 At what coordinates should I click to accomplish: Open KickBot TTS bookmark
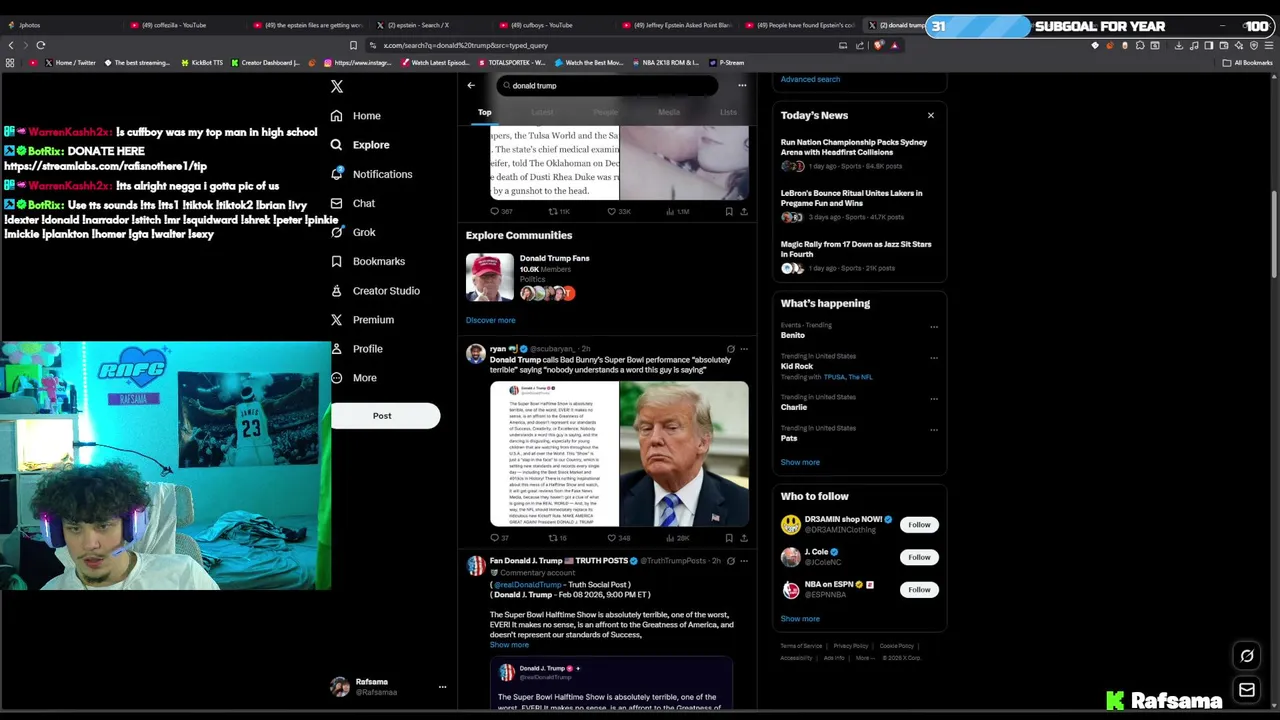[x=201, y=63]
